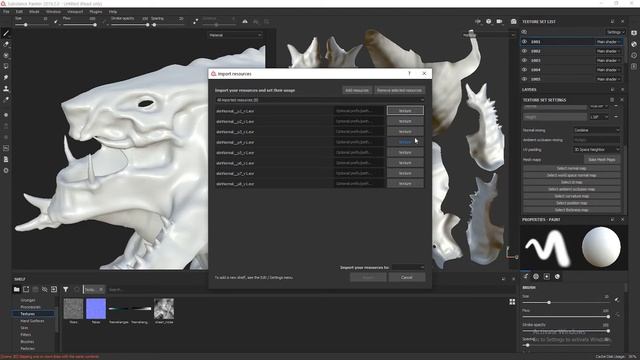Viewport: 640px width, 360px height.
Task: Open the Height channel format dropdown
Action: click(x=599, y=117)
